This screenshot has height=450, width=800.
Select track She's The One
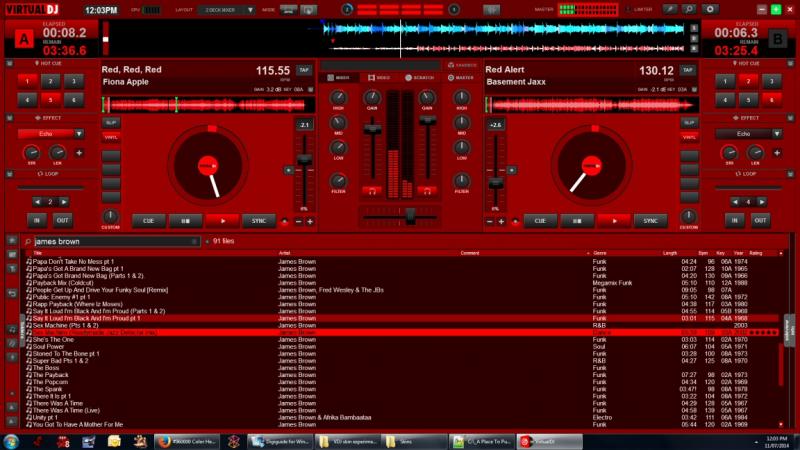403,339
